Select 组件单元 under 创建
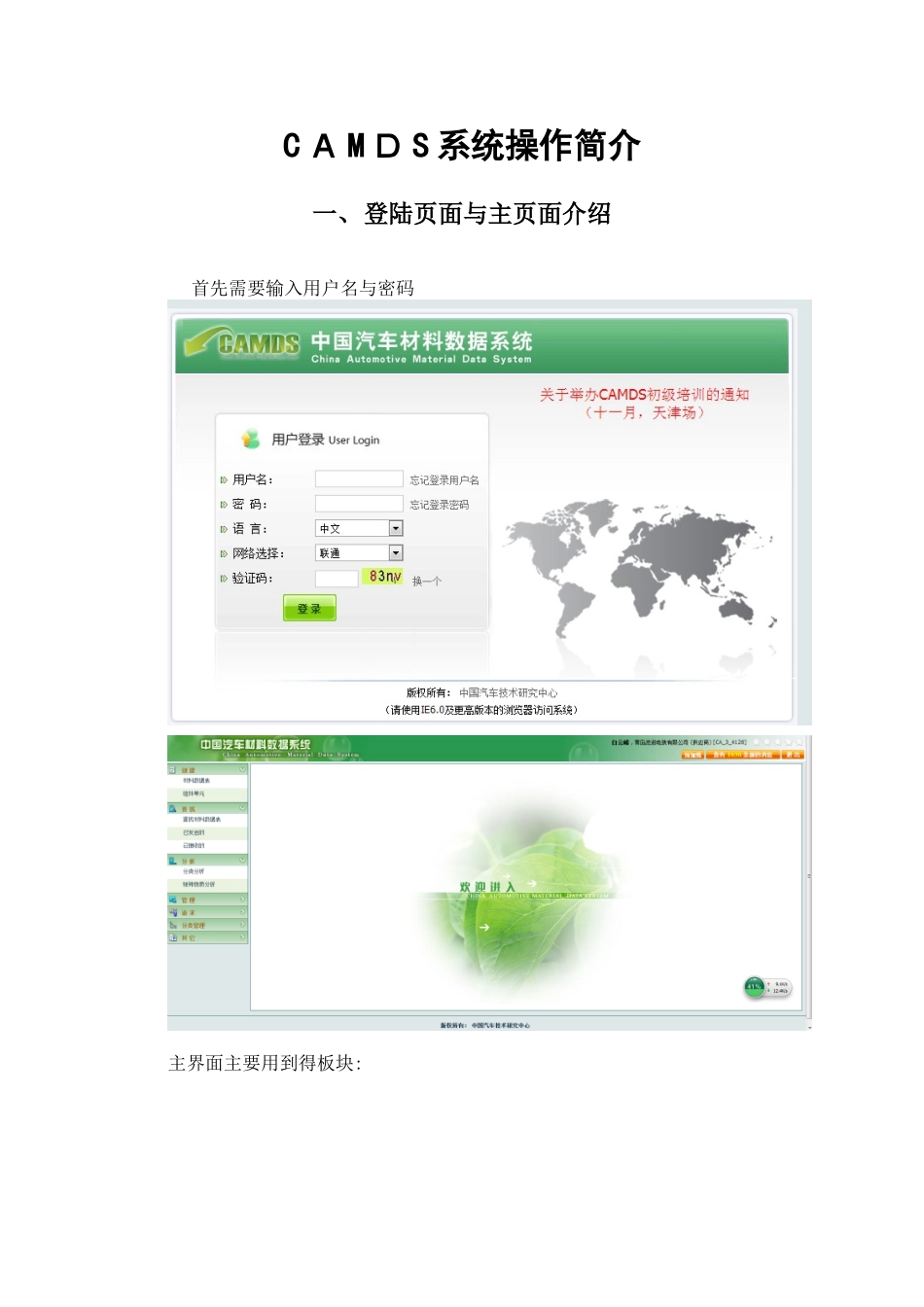Viewport: 924px width, 1307px height. coord(194,794)
